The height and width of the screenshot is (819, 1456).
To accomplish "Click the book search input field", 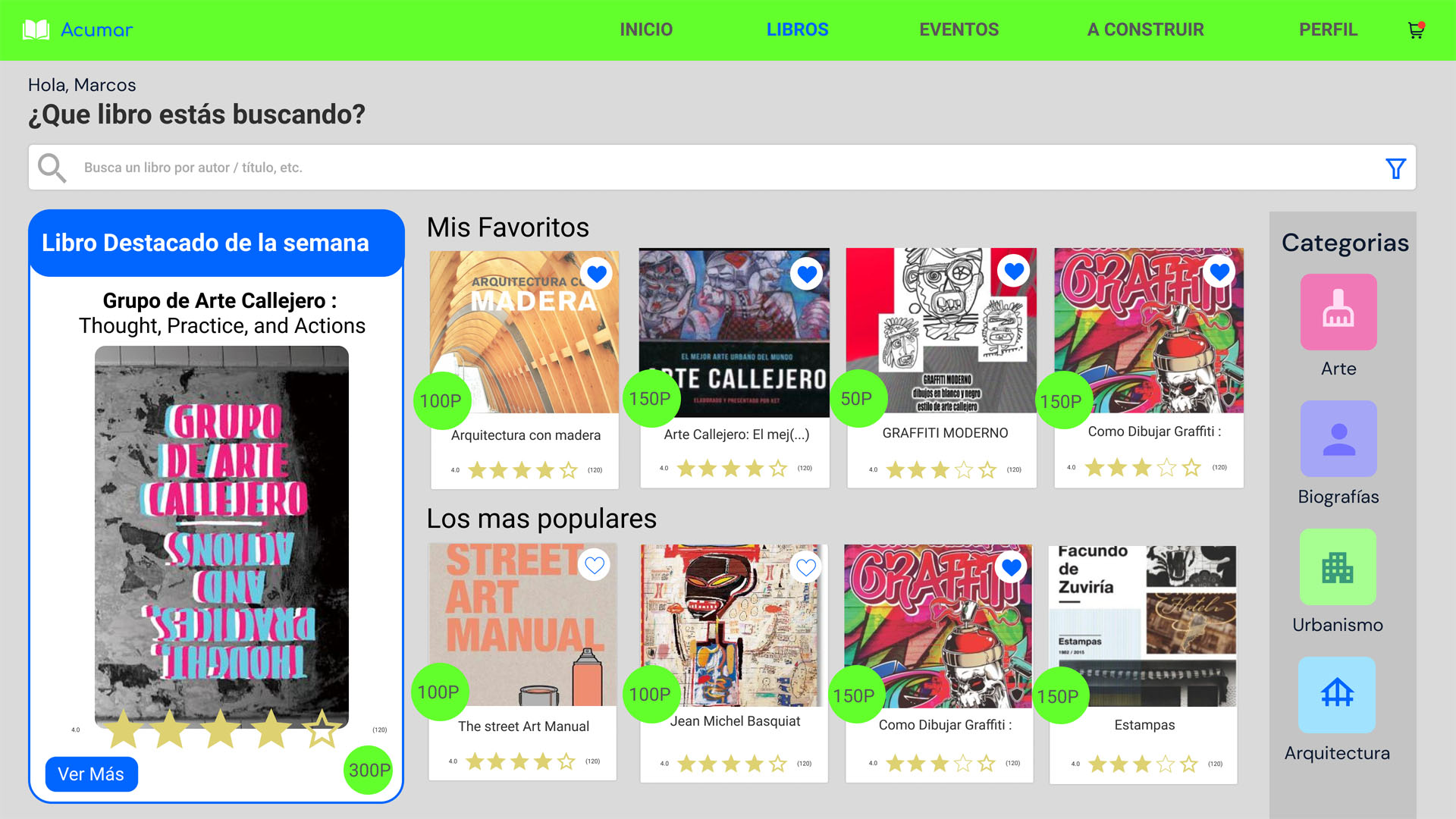I will point(722,168).
